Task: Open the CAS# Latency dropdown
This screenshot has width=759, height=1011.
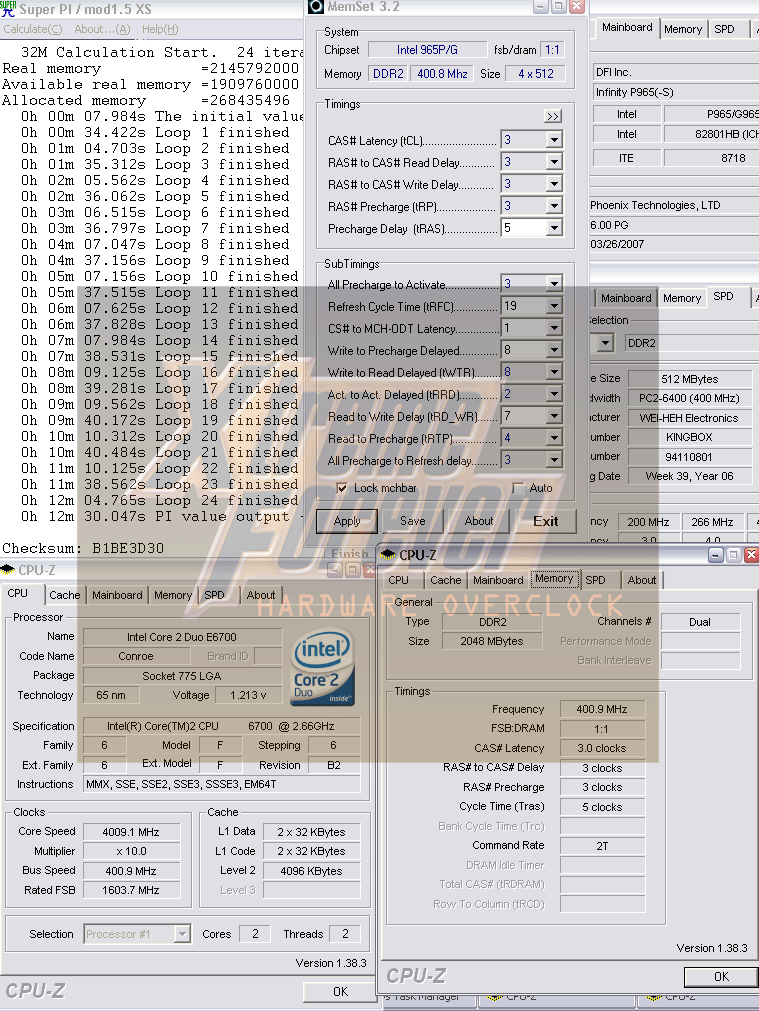Action: coord(554,140)
